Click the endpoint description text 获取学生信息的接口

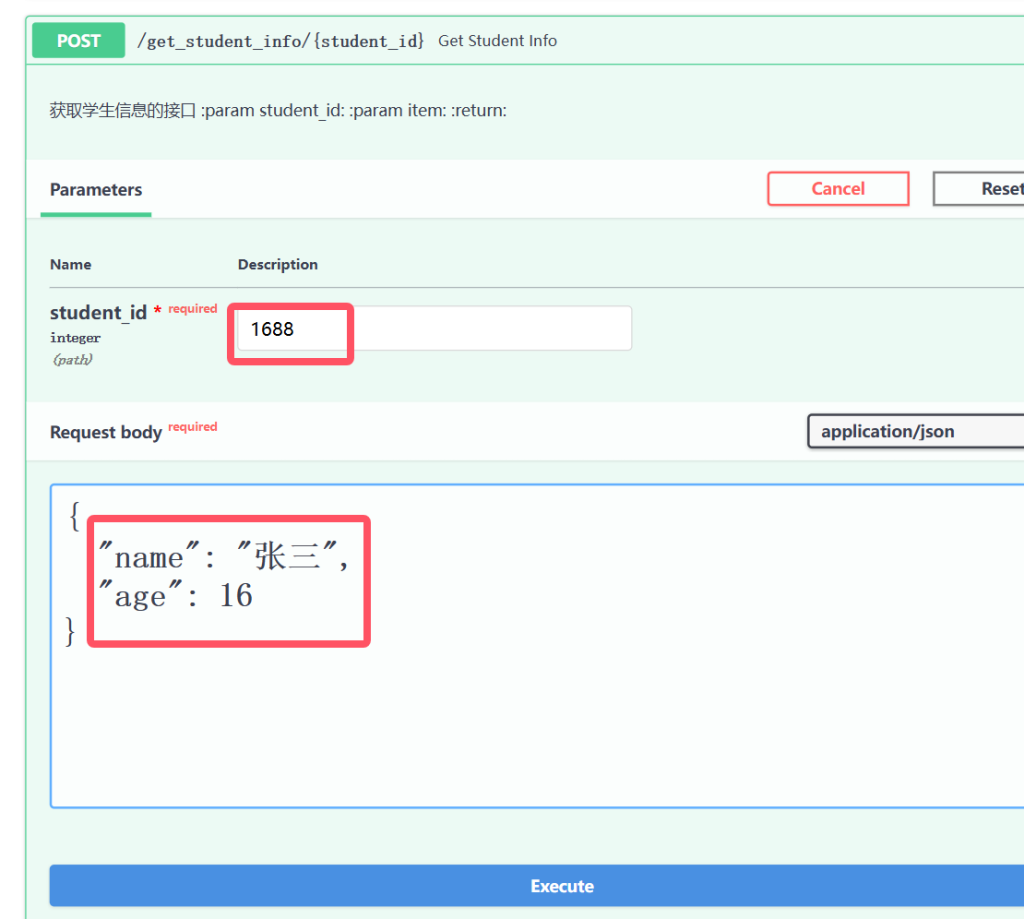[123, 111]
